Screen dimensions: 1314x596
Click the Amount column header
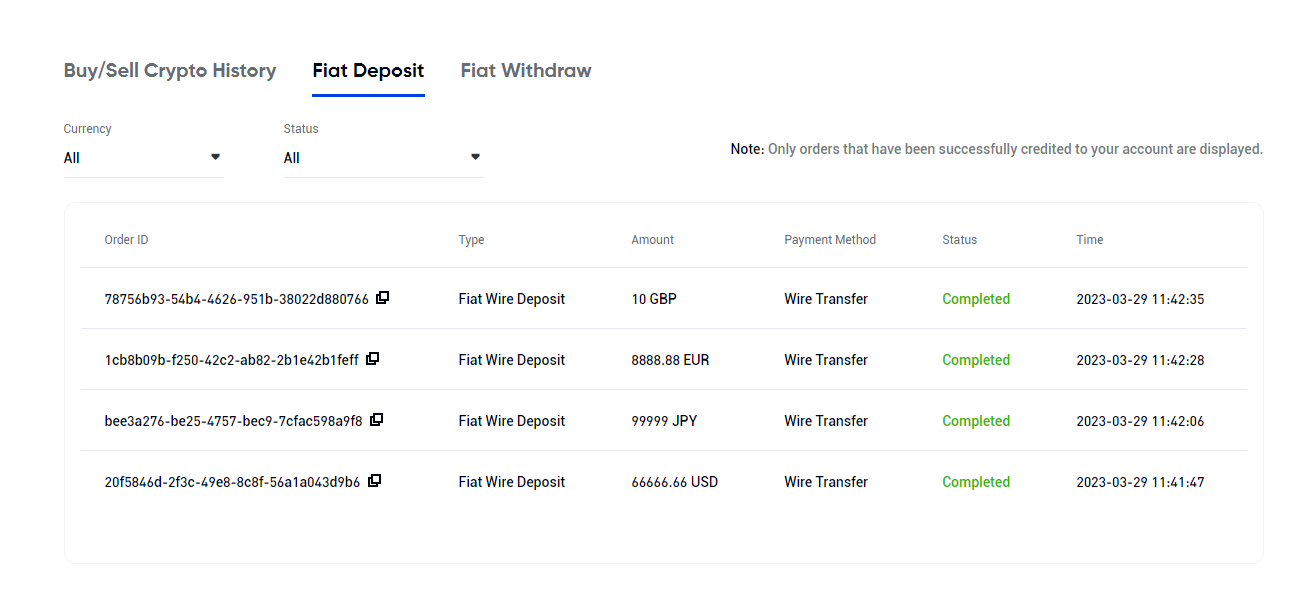(x=652, y=240)
